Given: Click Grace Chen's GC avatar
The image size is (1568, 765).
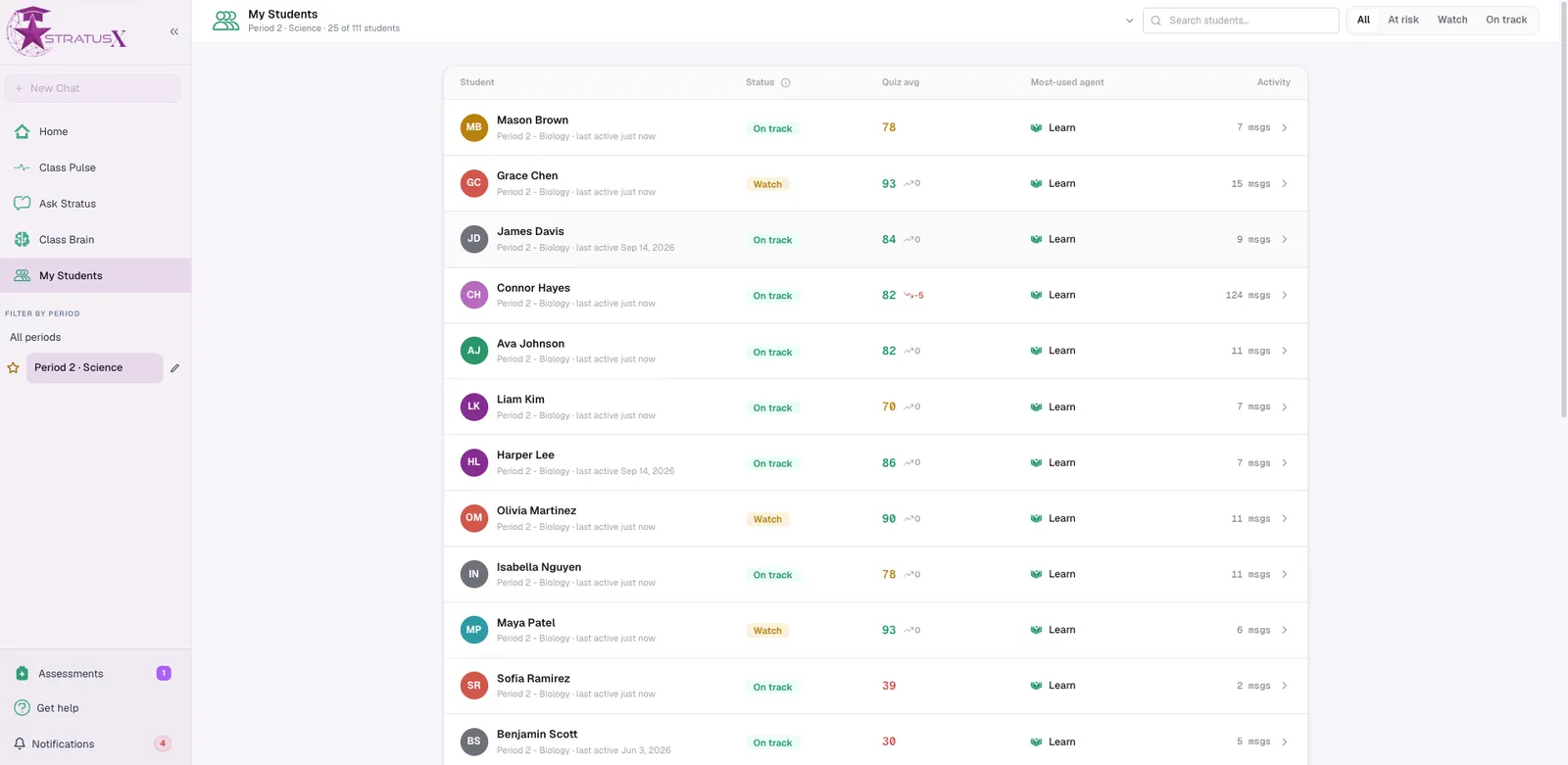Looking at the screenshot, I should (x=474, y=183).
